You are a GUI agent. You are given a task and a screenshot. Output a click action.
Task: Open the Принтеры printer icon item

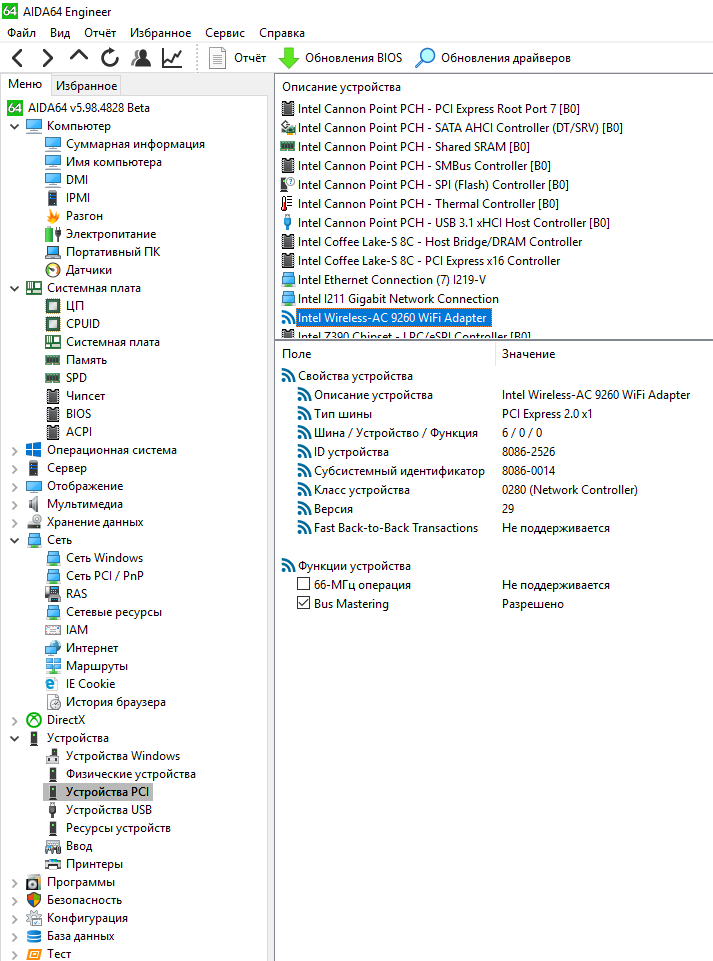pos(84,864)
